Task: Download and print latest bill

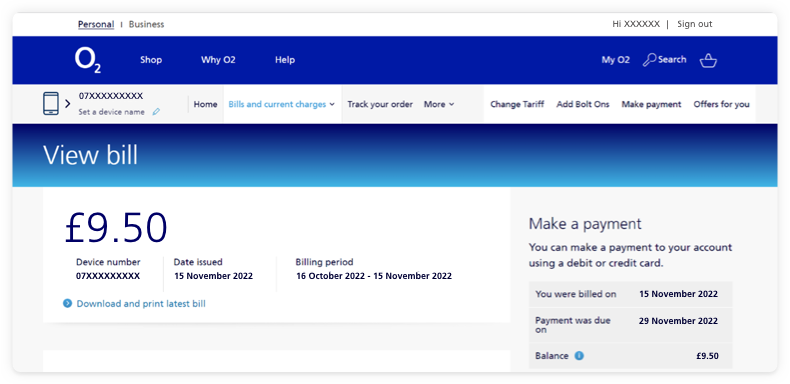Action: coord(141,304)
